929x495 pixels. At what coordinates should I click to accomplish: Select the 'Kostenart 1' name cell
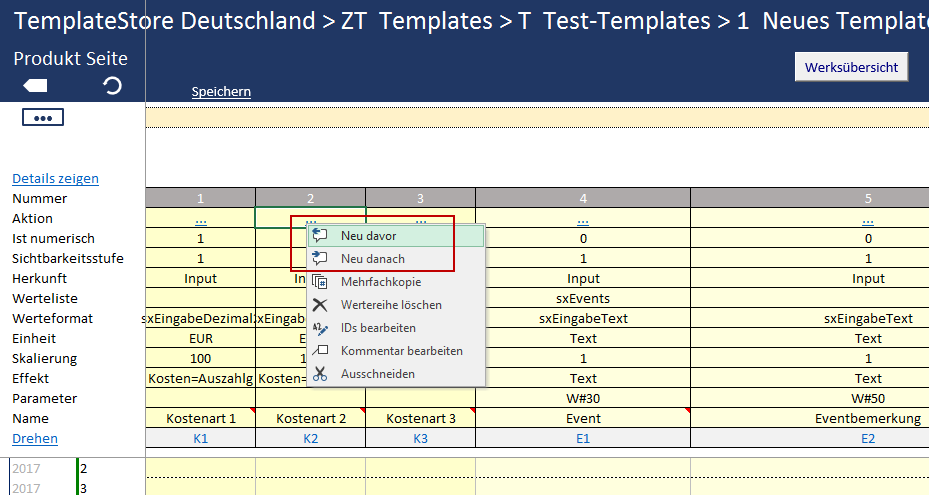[200, 419]
